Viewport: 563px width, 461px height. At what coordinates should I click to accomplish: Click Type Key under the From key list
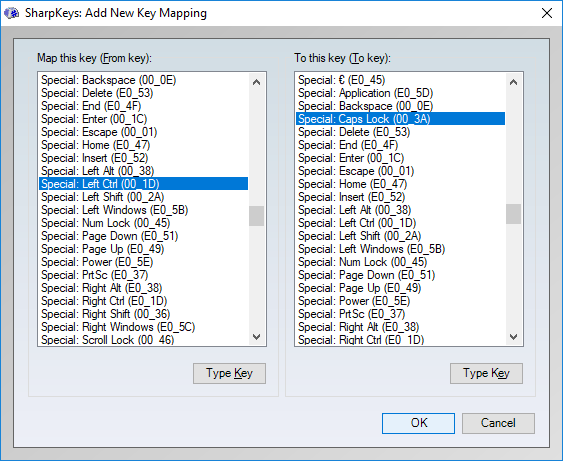pos(229,373)
